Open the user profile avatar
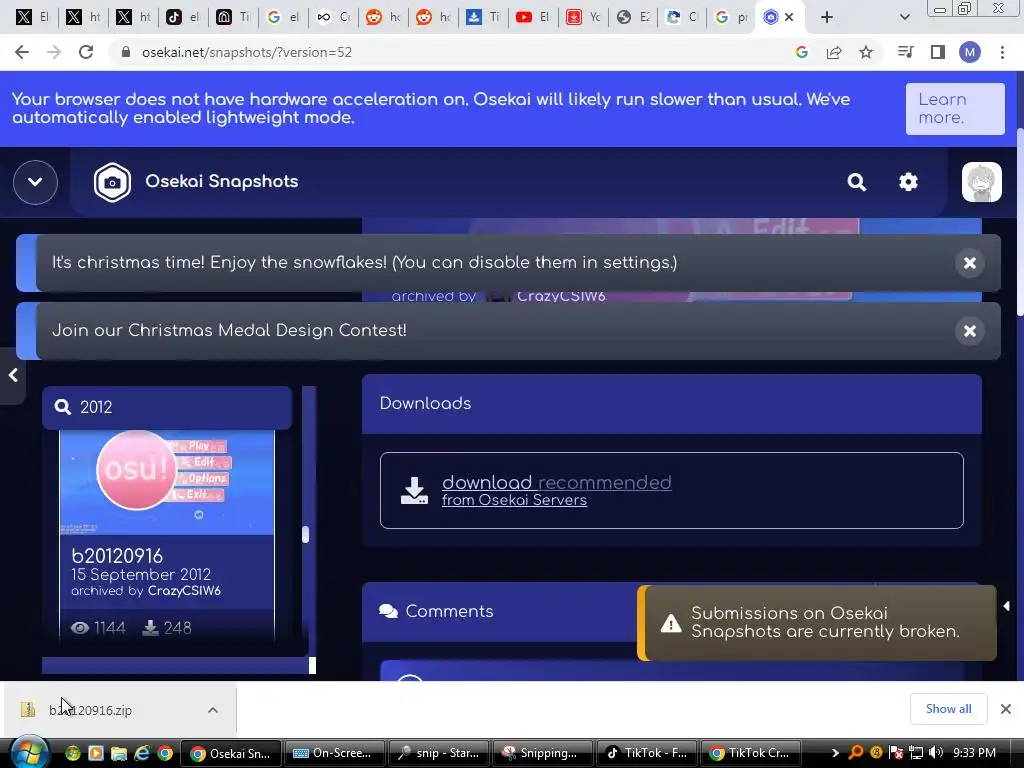This screenshot has height=768, width=1024. tap(982, 182)
